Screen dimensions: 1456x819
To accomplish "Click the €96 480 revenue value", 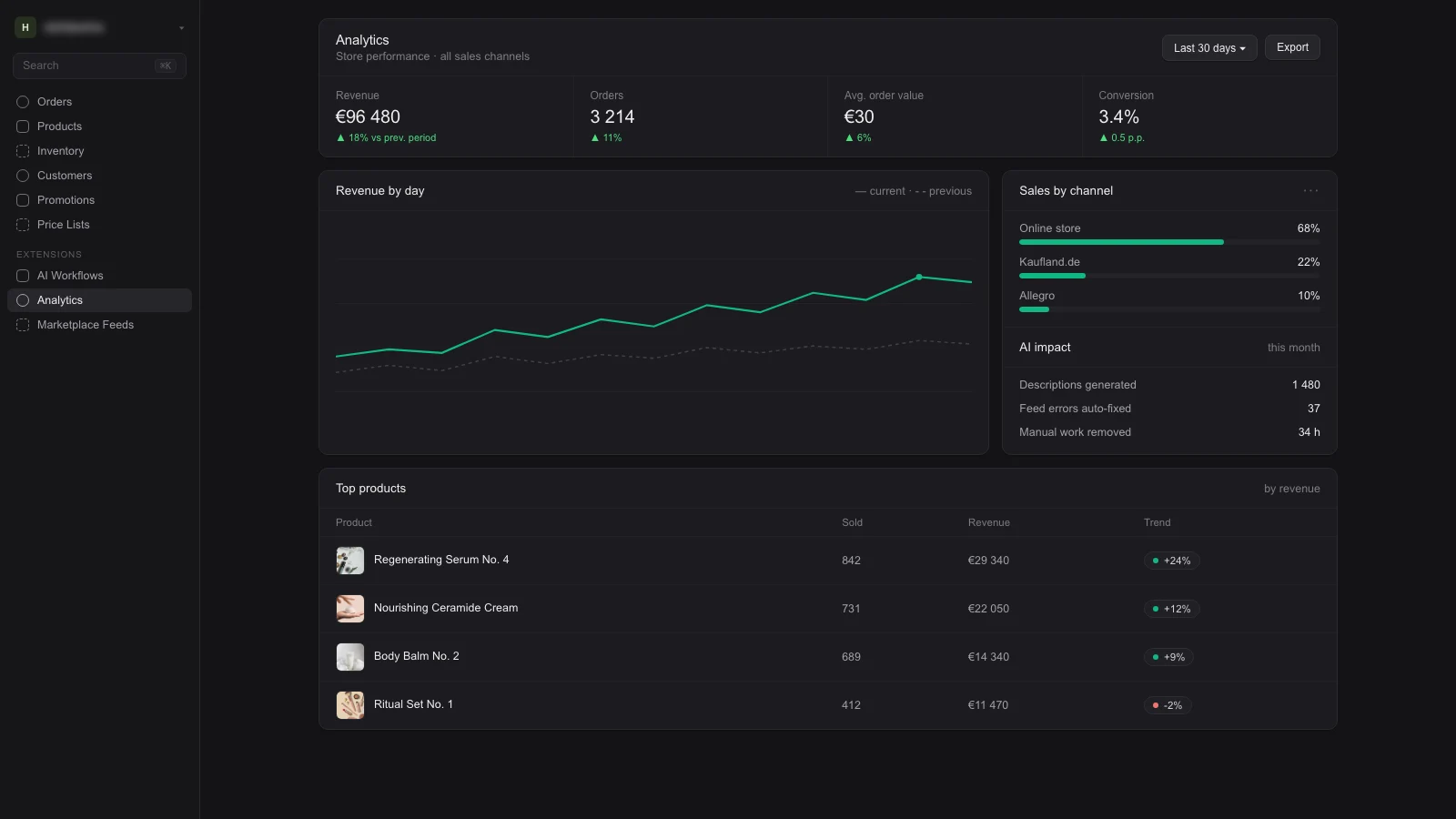I will click(368, 116).
